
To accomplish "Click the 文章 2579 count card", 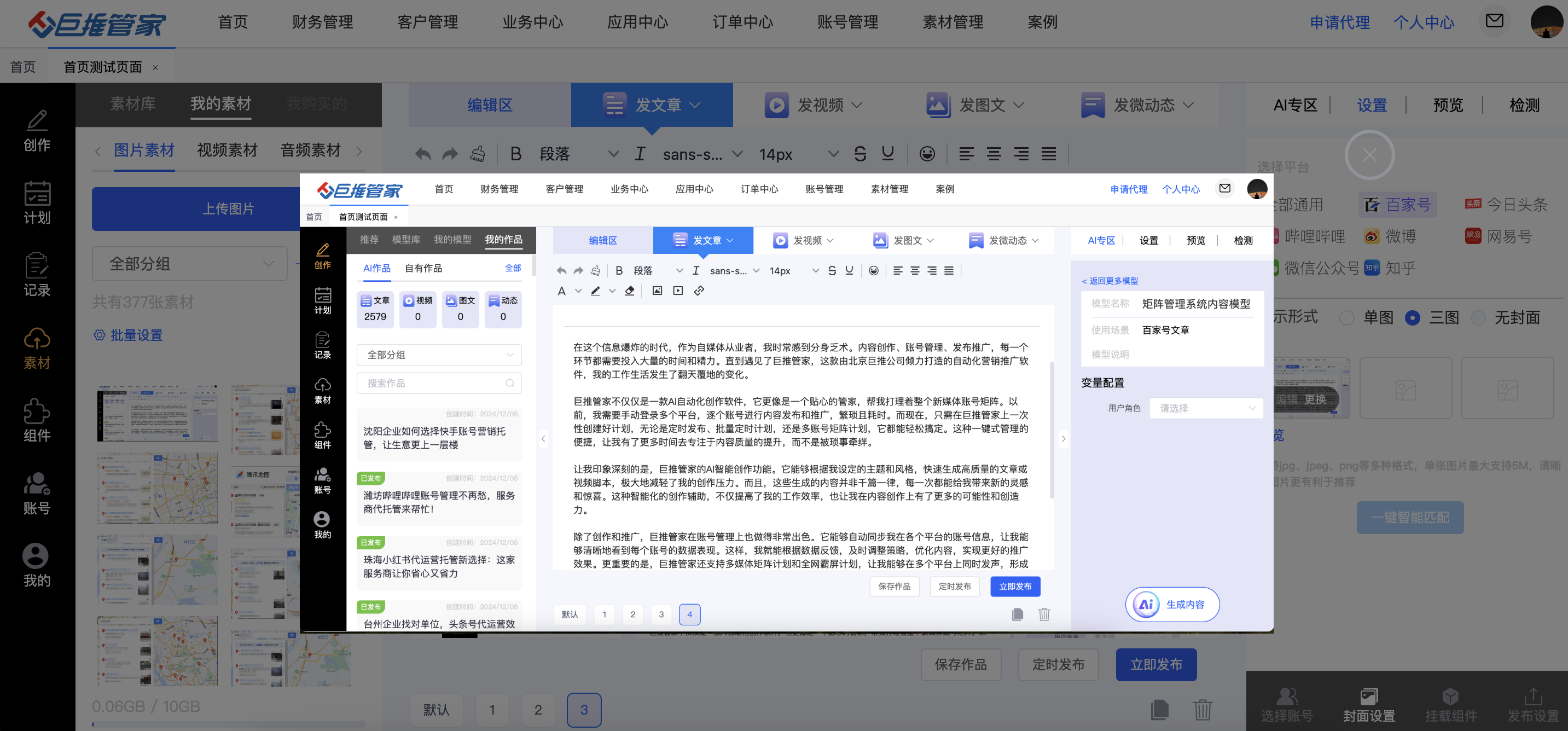I will pos(375,309).
